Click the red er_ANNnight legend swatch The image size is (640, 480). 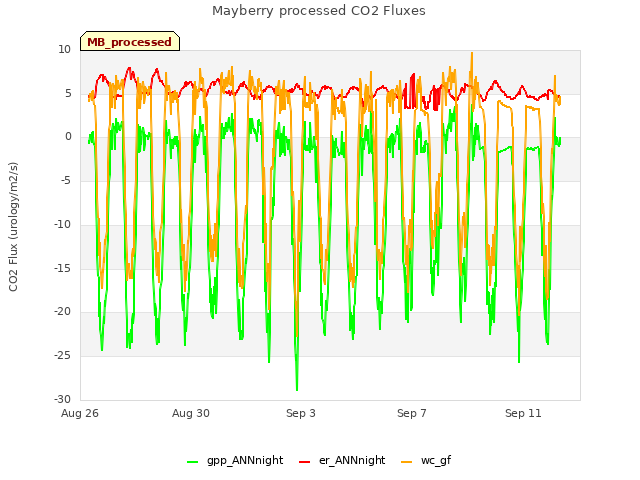(304, 462)
